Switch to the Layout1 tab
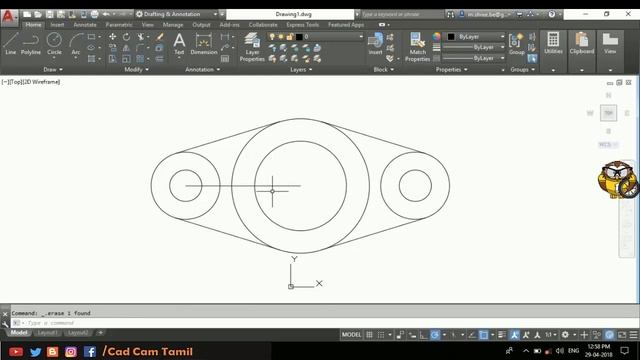 click(47, 333)
